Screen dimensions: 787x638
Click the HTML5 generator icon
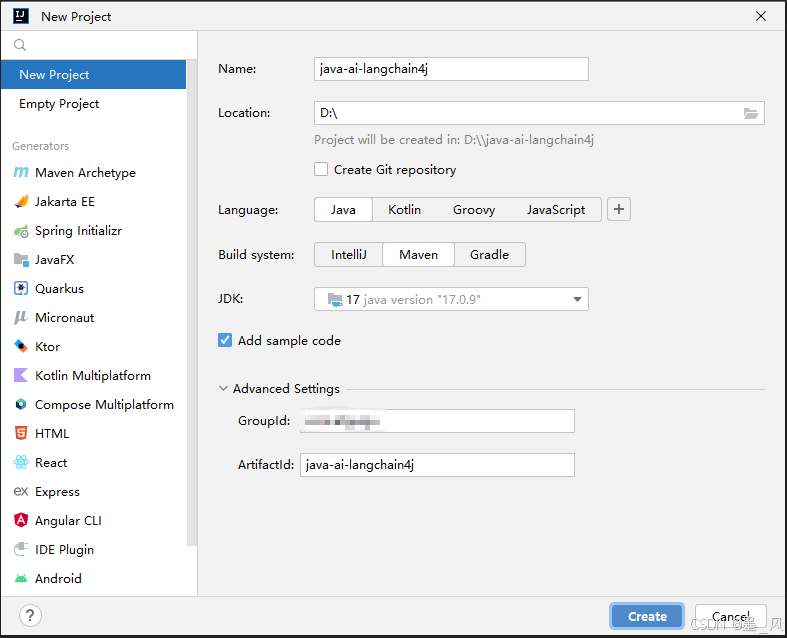(21, 433)
